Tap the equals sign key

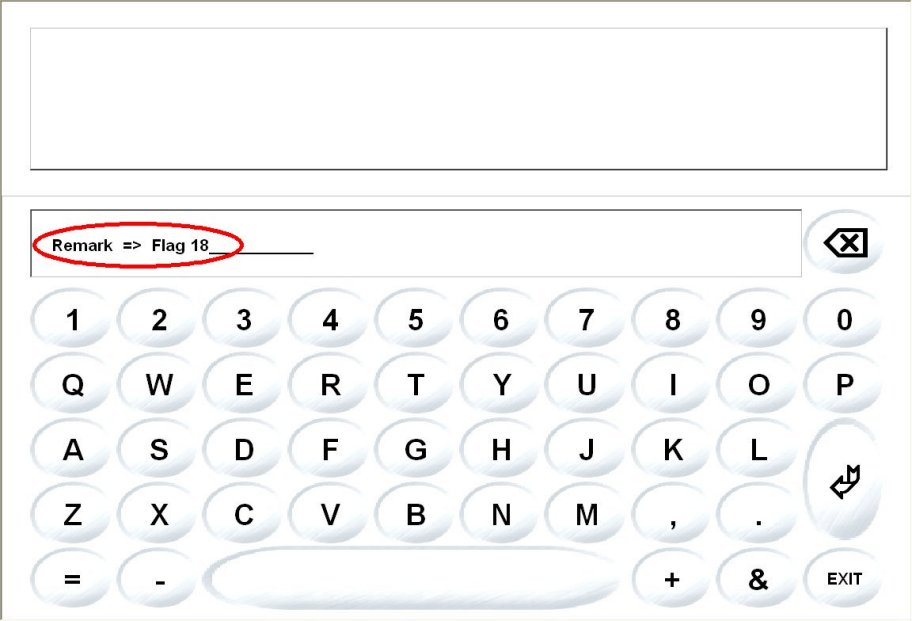[72, 579]
